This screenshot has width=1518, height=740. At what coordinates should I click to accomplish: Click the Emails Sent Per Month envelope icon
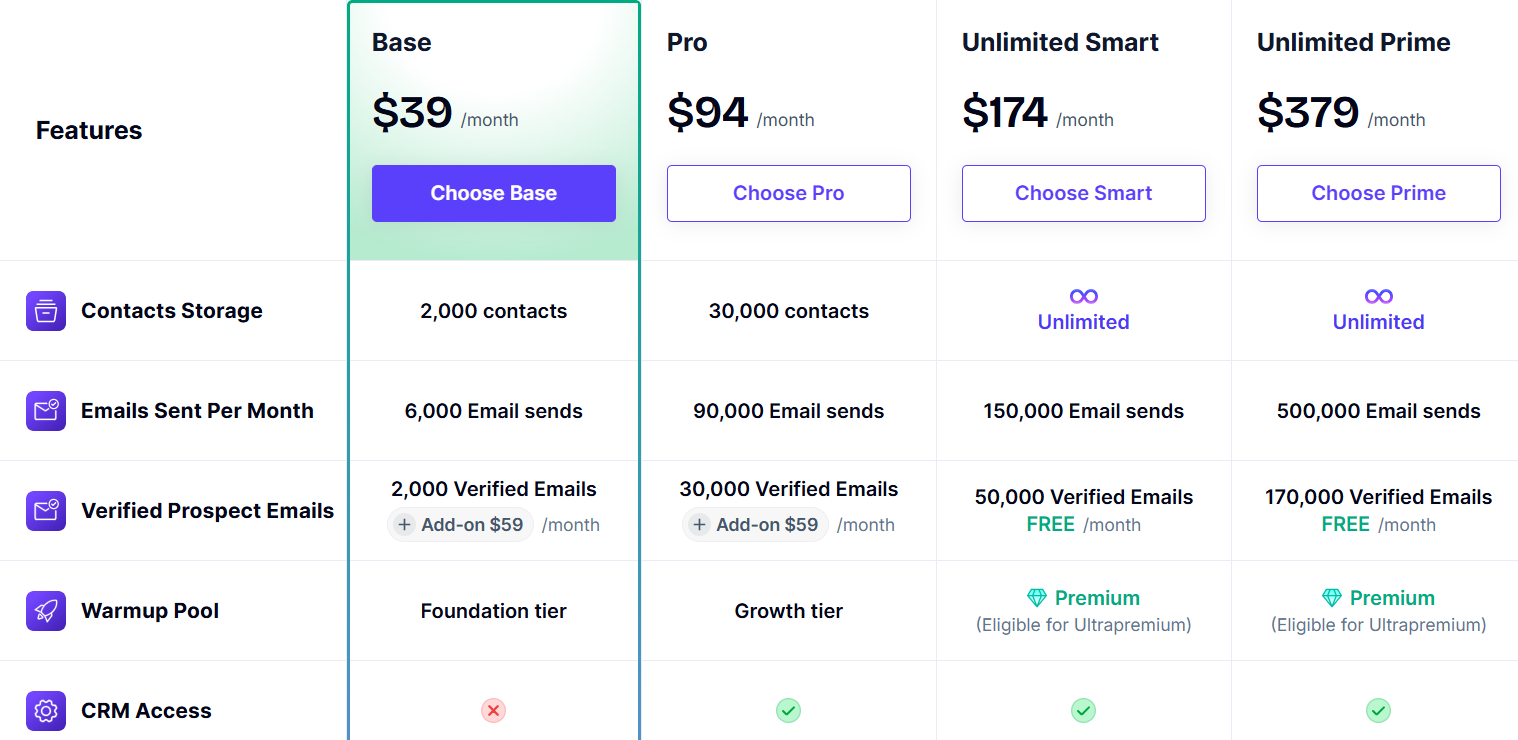click(45, 410)
